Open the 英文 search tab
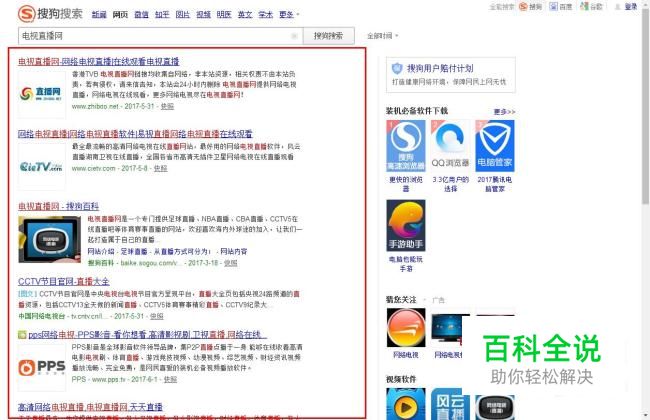 pyautogui.click(x=245, y=15)
